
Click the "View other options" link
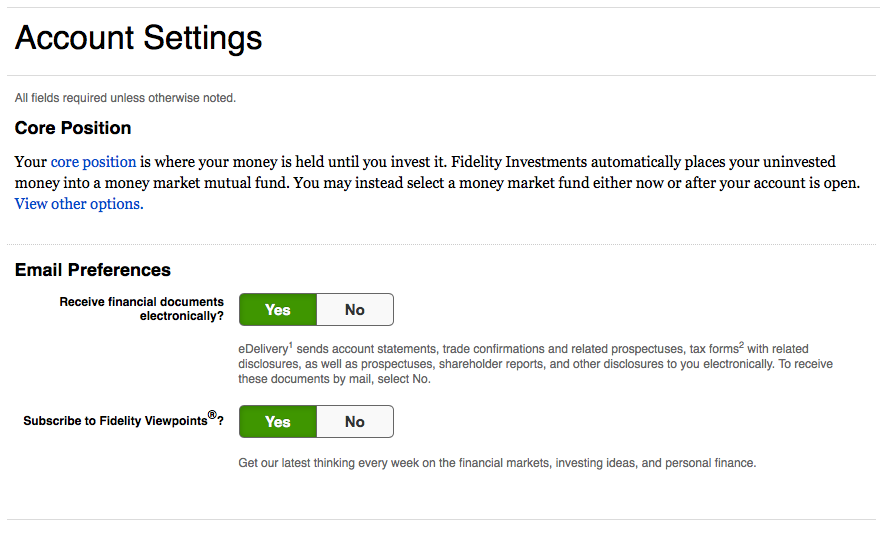(78, 204)
